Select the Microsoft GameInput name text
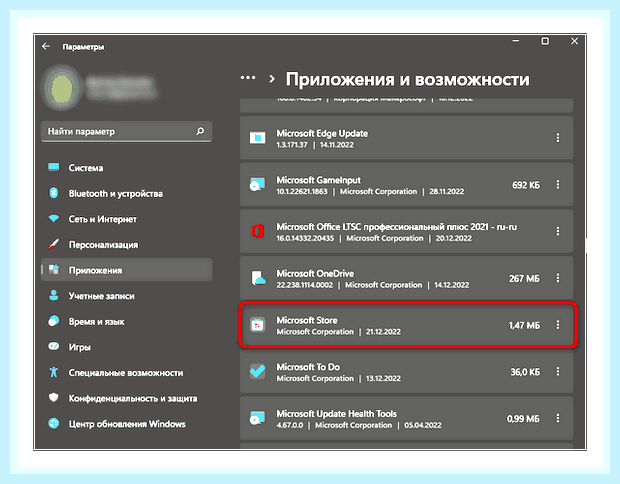 [x=318, y=180]
